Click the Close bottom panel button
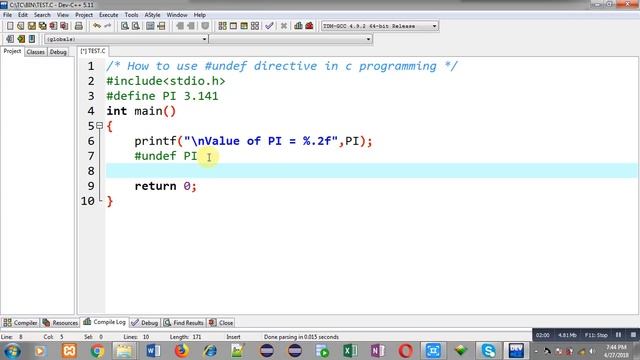 pyautogui.click(x=221, y=322)
